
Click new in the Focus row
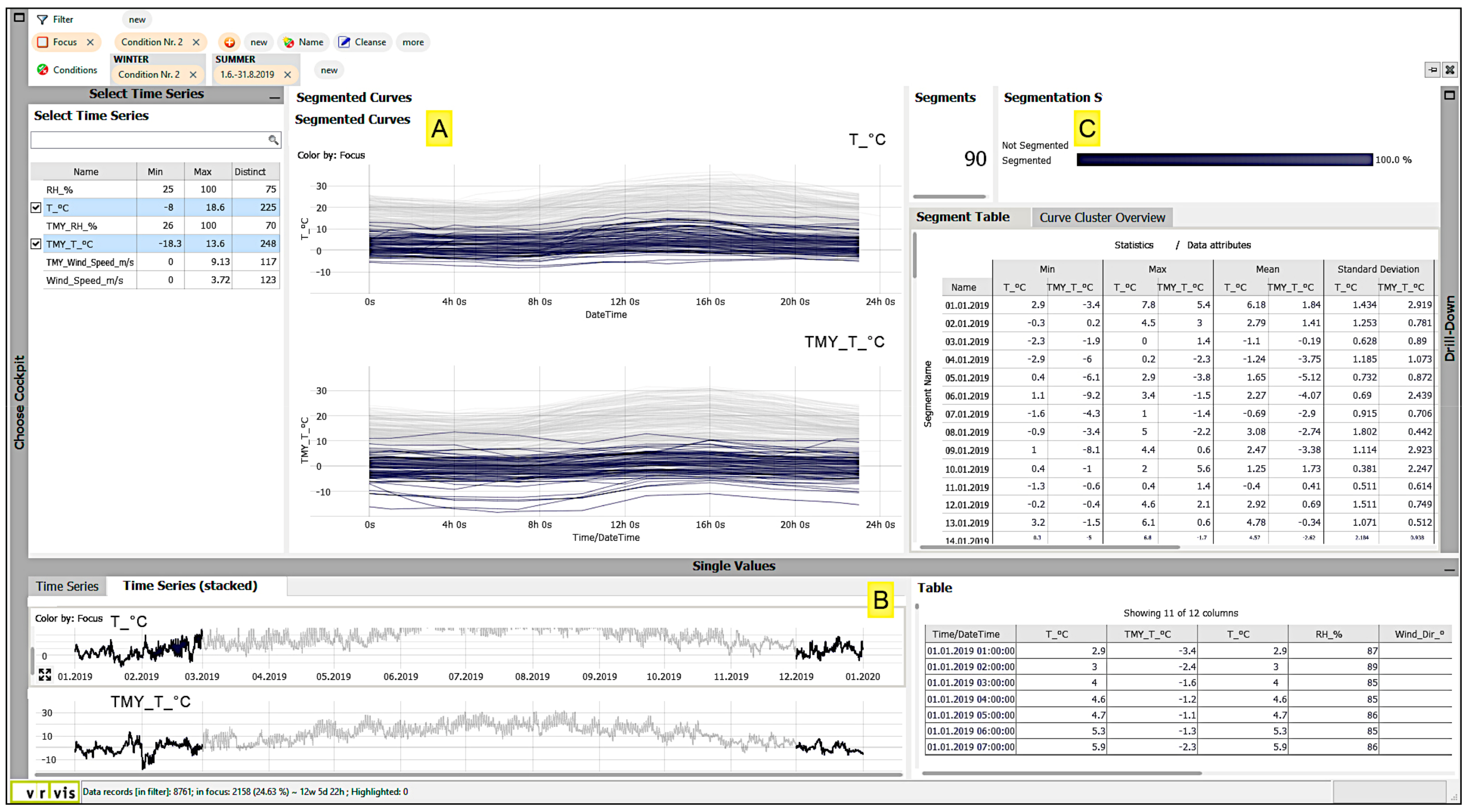[x=259, y=42]
